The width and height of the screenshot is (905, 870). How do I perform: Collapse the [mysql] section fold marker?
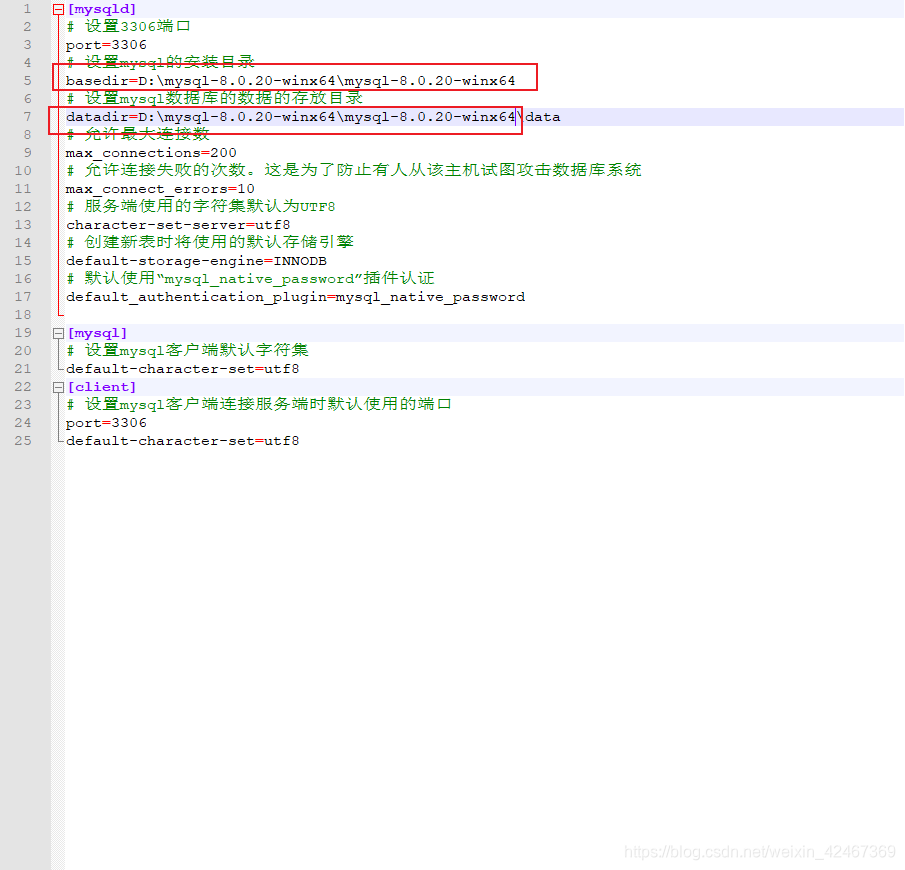(x=57, y=332)
